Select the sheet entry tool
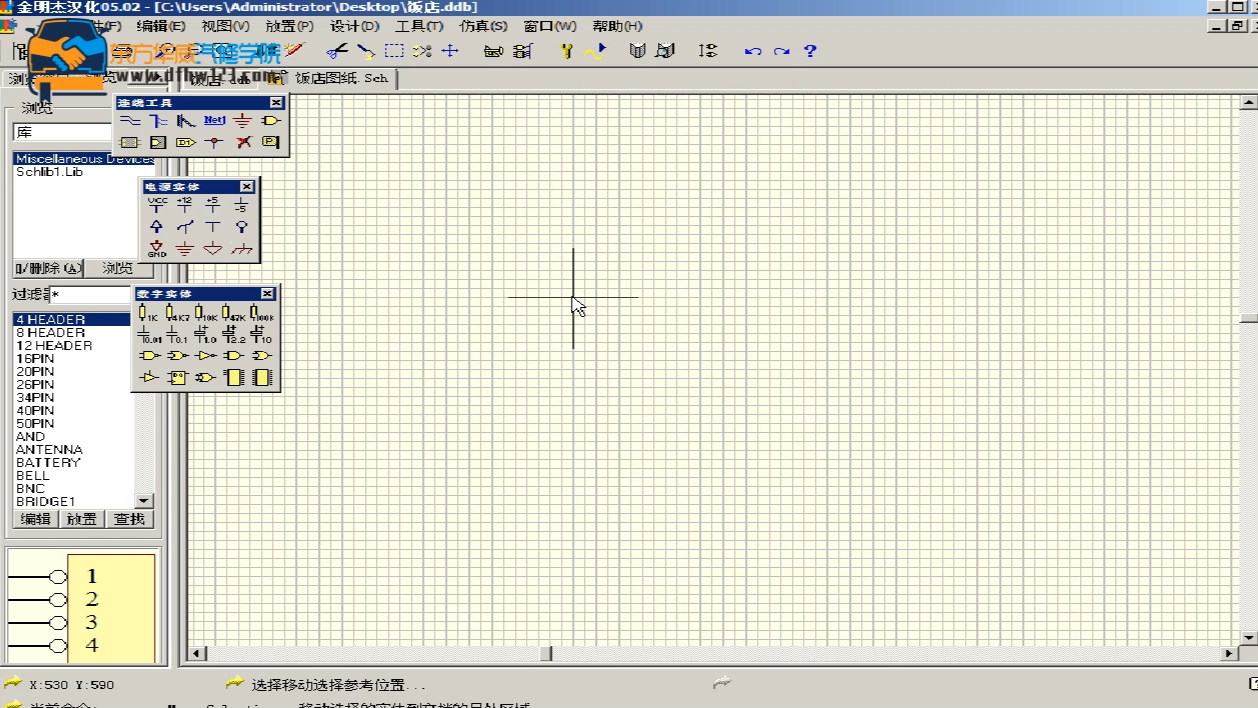This screenshot has width=1258, height=708. (157, 143)
